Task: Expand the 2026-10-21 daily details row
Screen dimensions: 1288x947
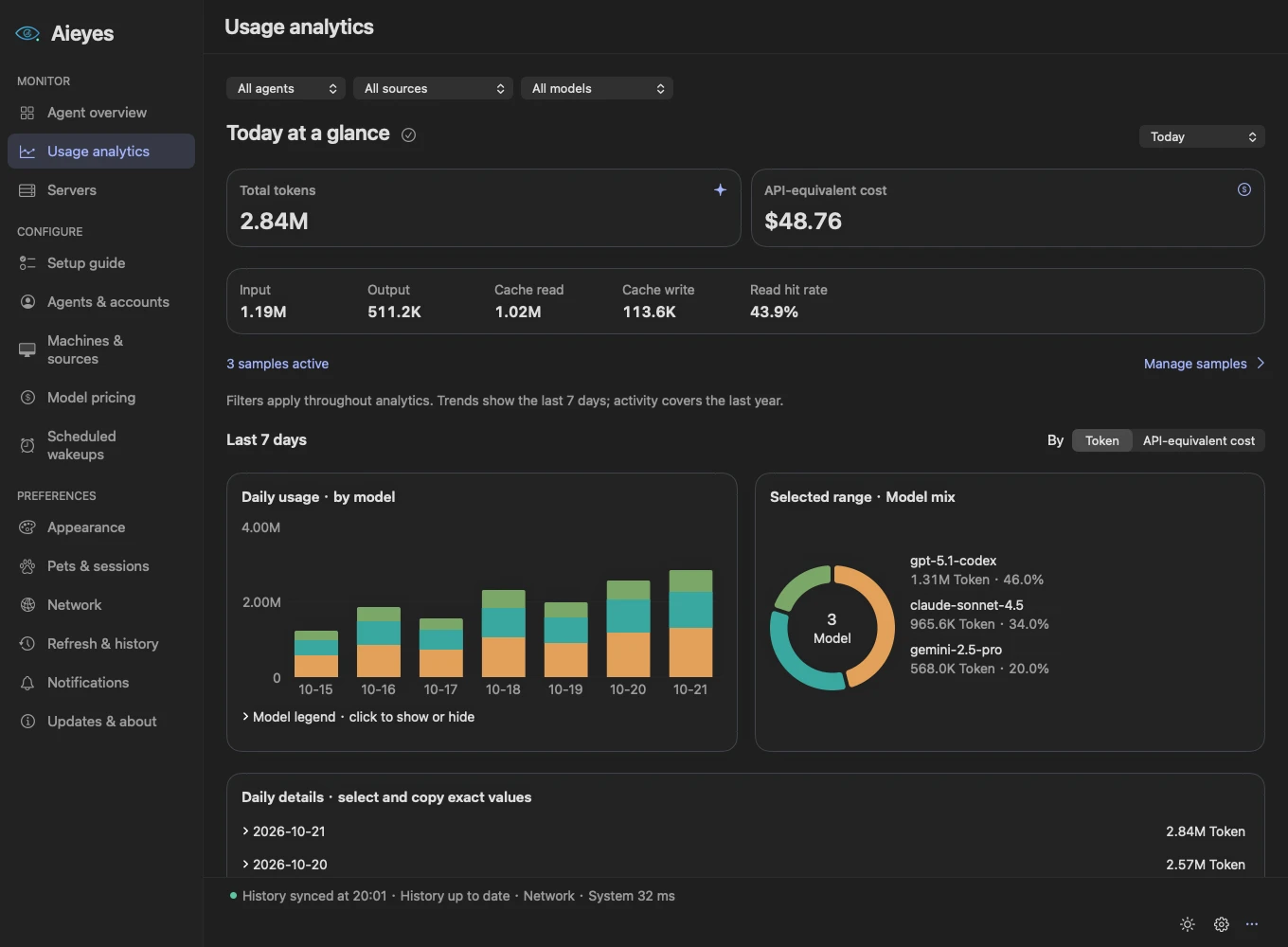Action: (743, 831)
